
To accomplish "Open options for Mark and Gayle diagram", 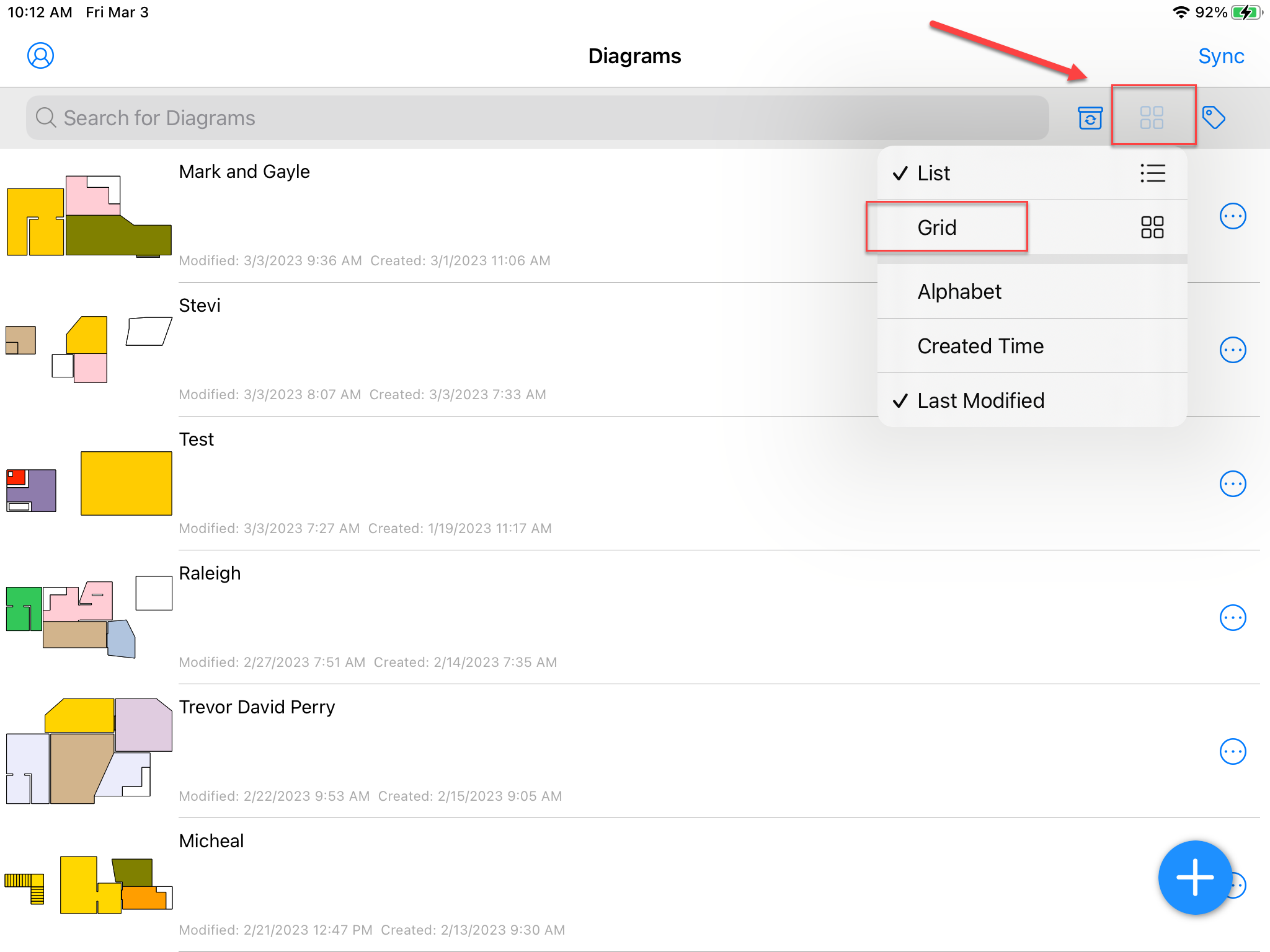I will pos(1231,215).
